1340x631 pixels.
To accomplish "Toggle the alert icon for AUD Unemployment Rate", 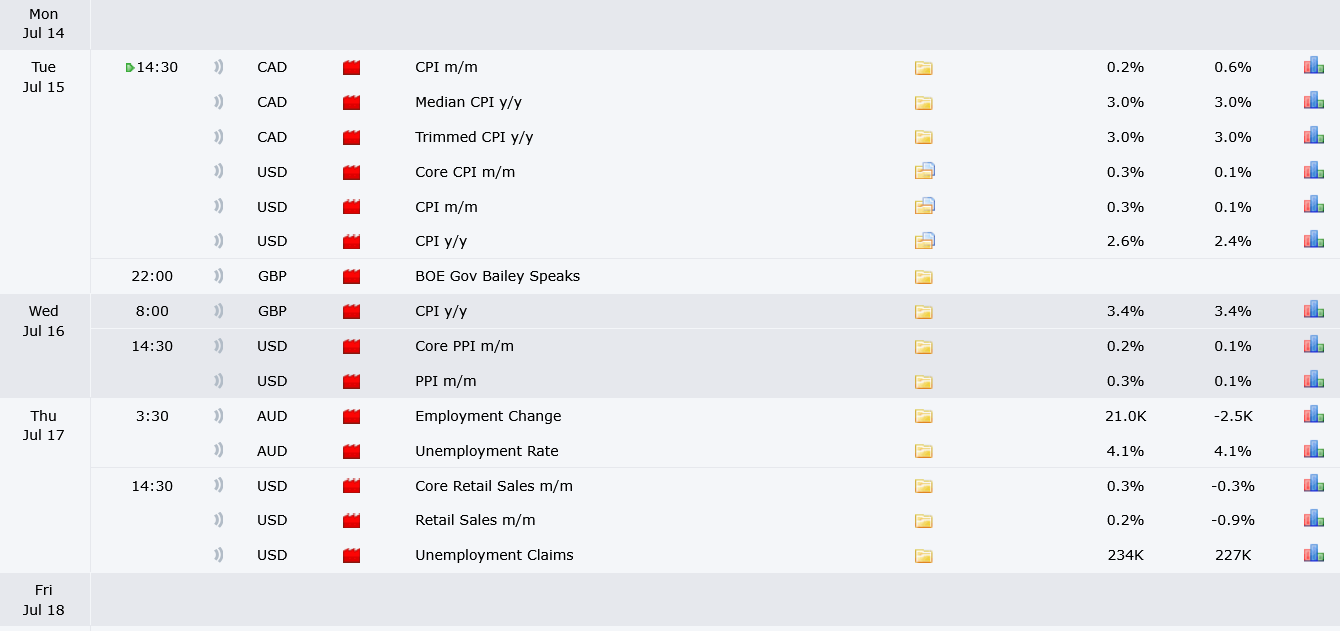I will 218,450.
